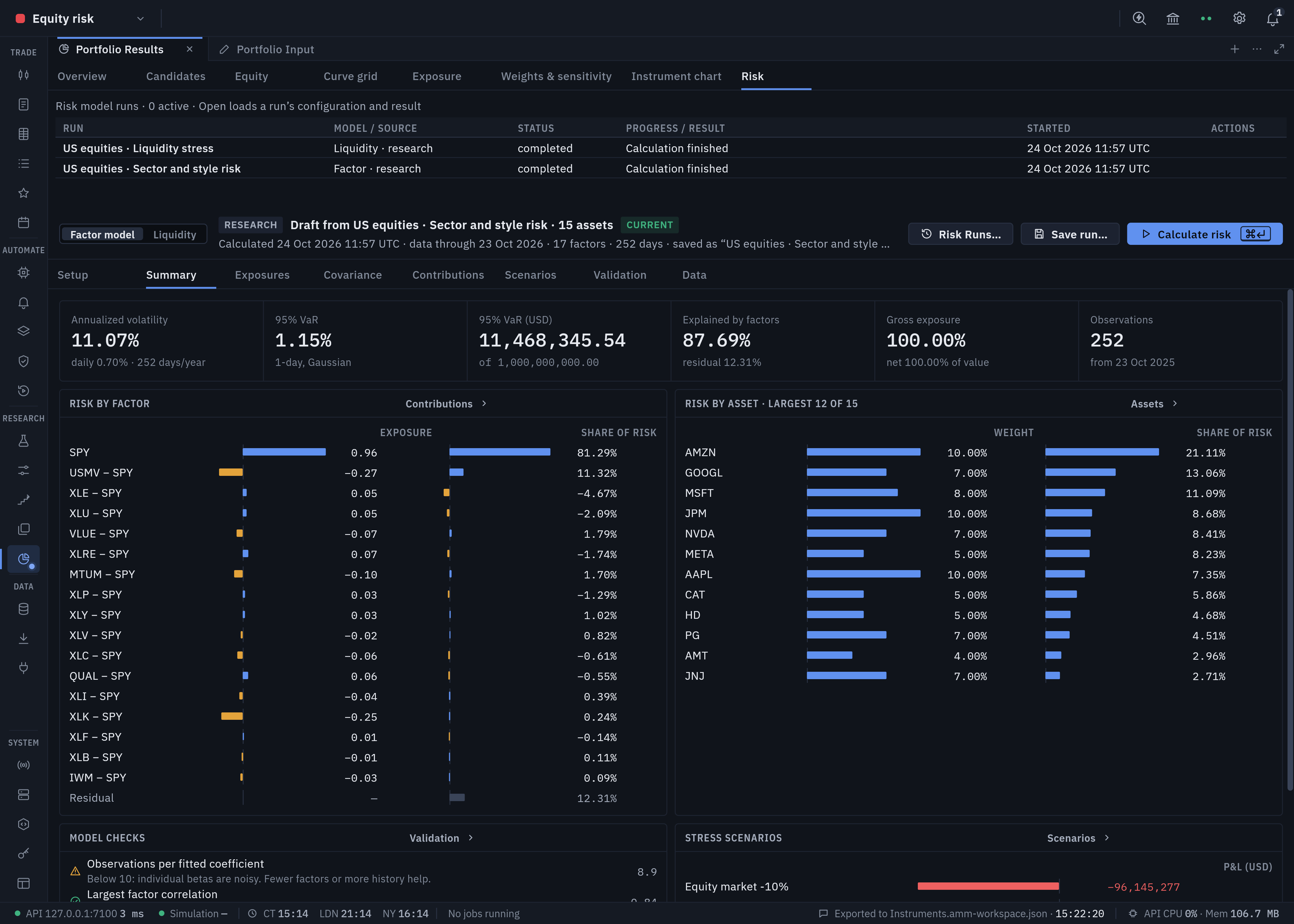Open the Weights & sensitivity tab
The width and height of the screenshot is (1294, 924).
[556, 76]
